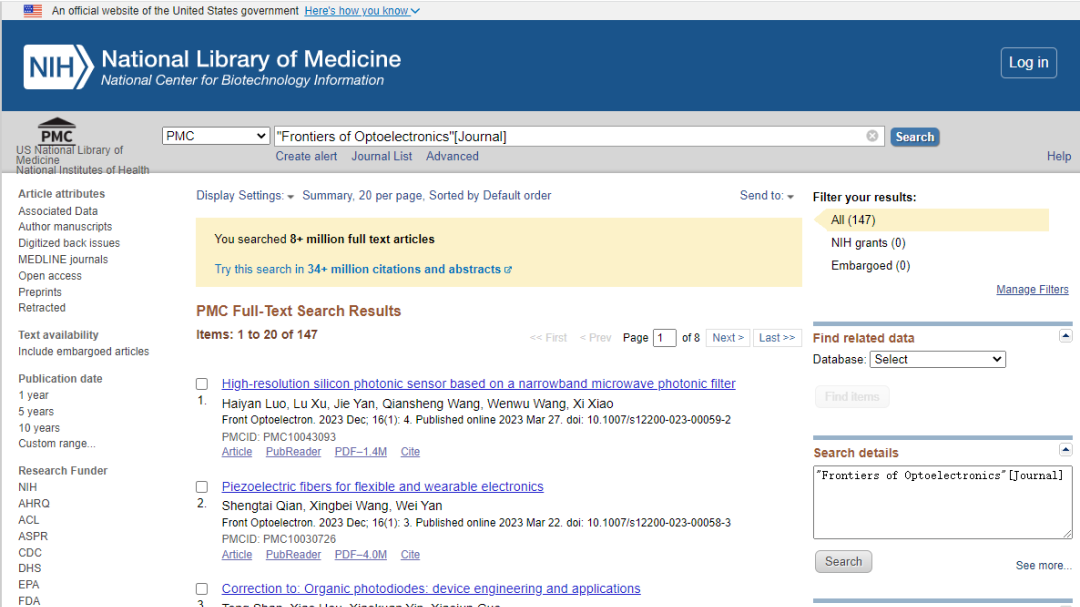Image resolution: width=1080 pixels, height=607 pixels.
Task: Open the Piezoelectric fibers article title
Action: click(x=382, y=486)
